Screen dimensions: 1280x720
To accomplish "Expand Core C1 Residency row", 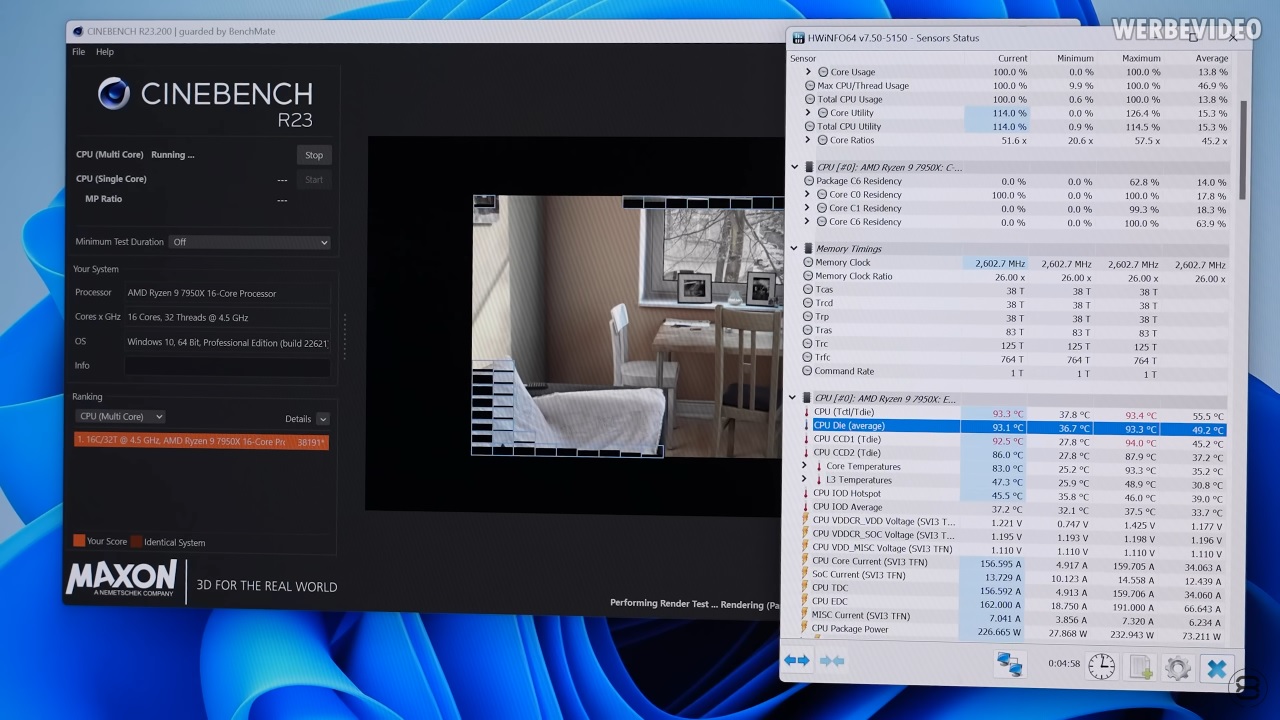I will point(807,208).
